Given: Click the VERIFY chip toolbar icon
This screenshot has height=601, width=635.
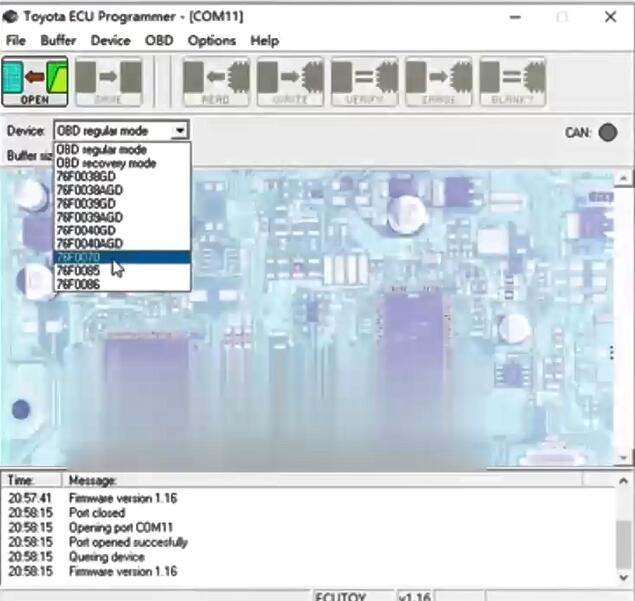Looking at the screenshot, I should coord(364,82).
